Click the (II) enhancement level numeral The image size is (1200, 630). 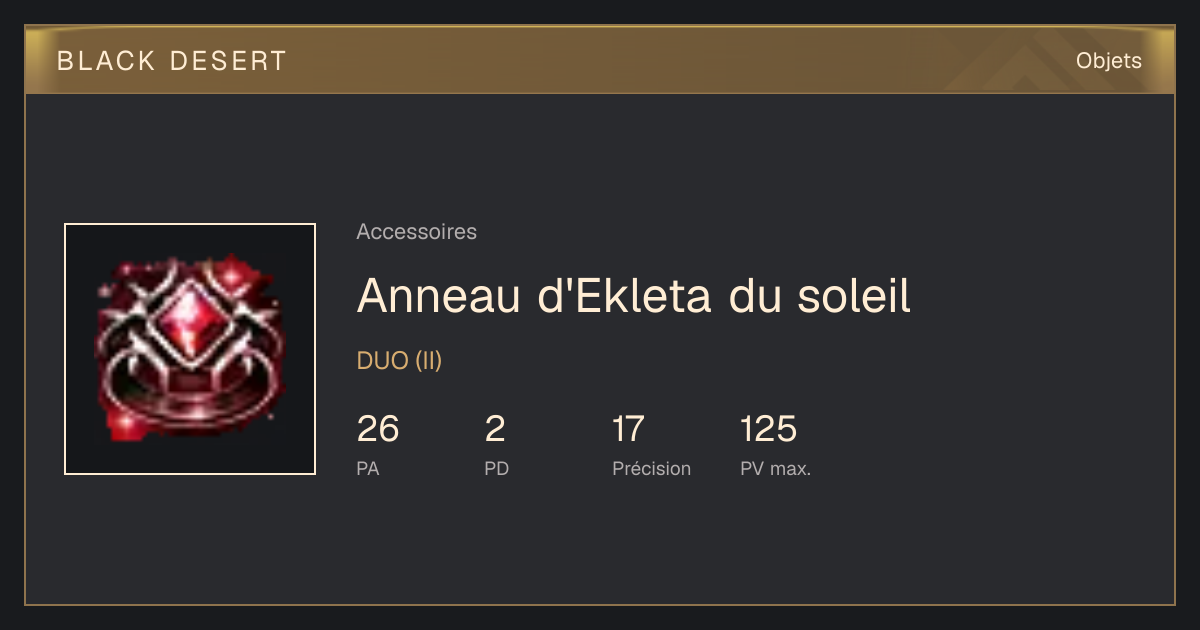tap(428, 361)
